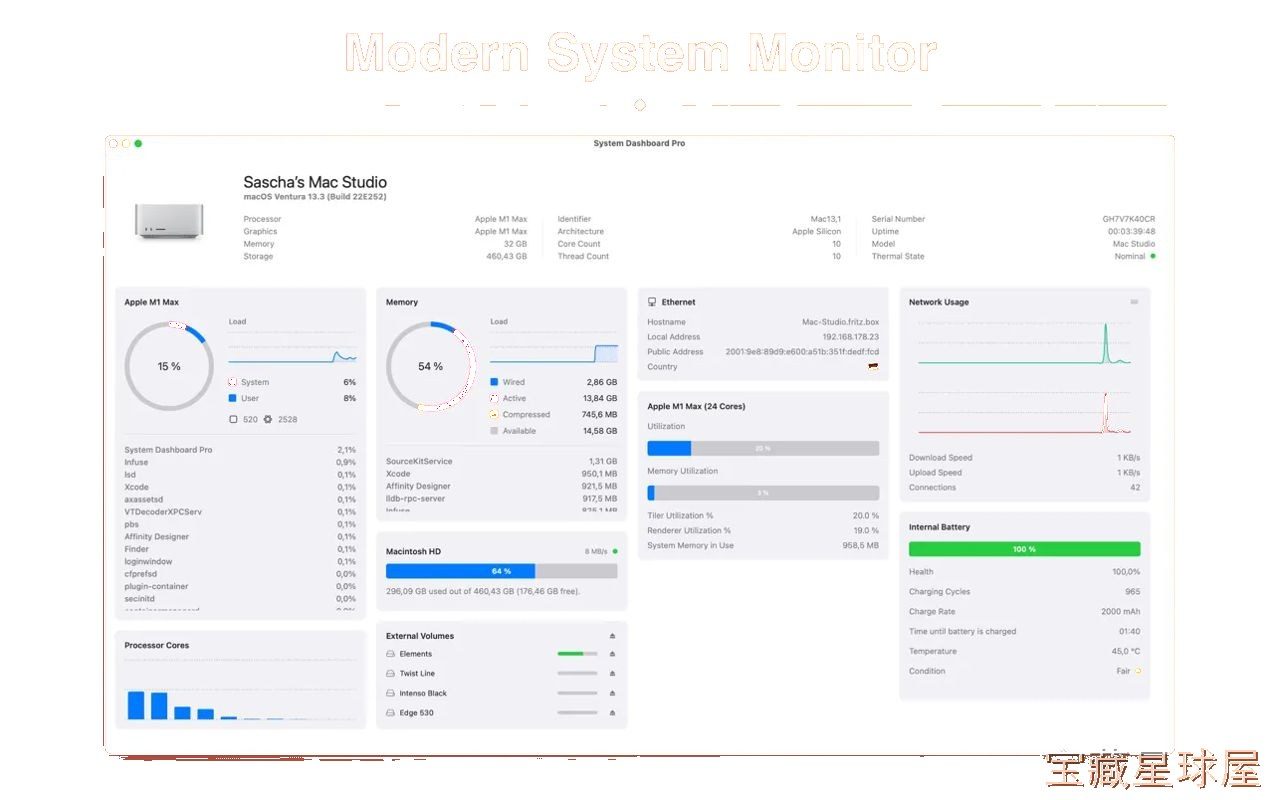
Task: Select System Dashboard Pro process row
Action: click(240, 450)
